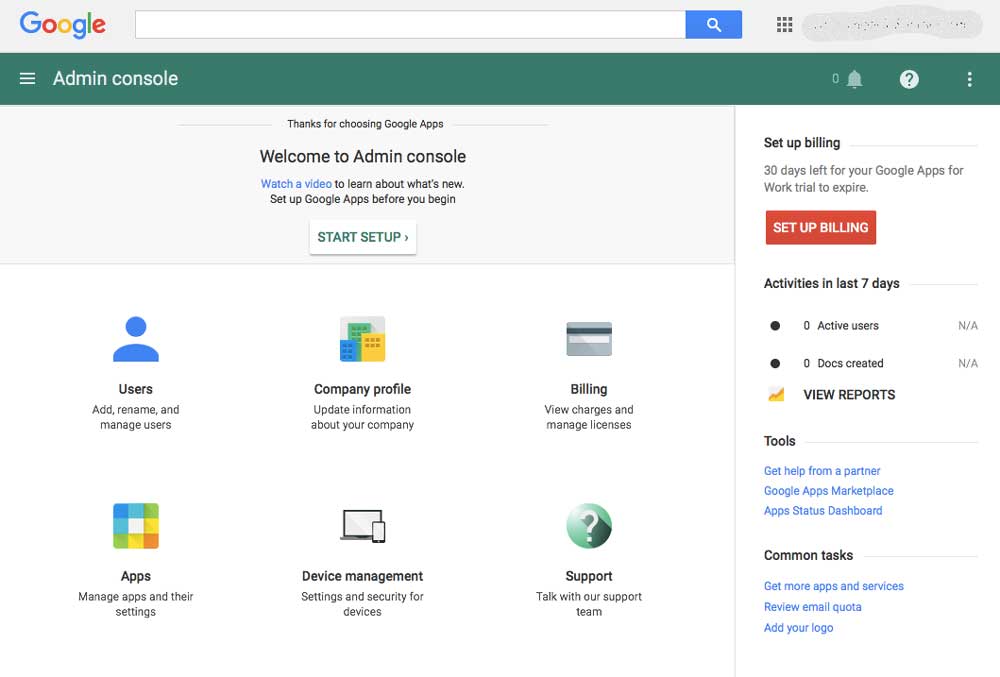Click the Support heading text
This screenshot has height=677, width=1000.
(x=589, y=576)
